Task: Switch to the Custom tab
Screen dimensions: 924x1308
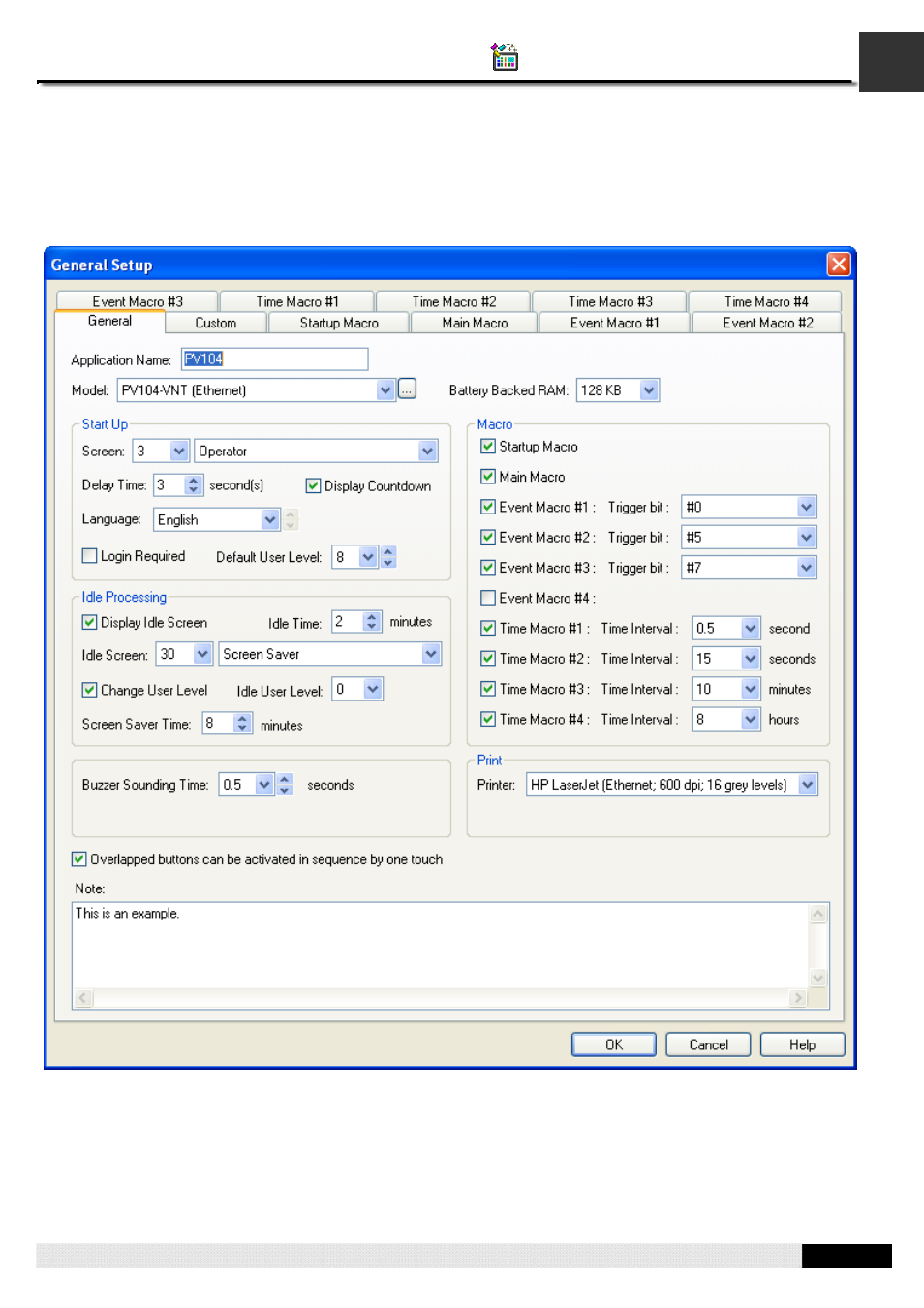Action: (x=215, y=323)
